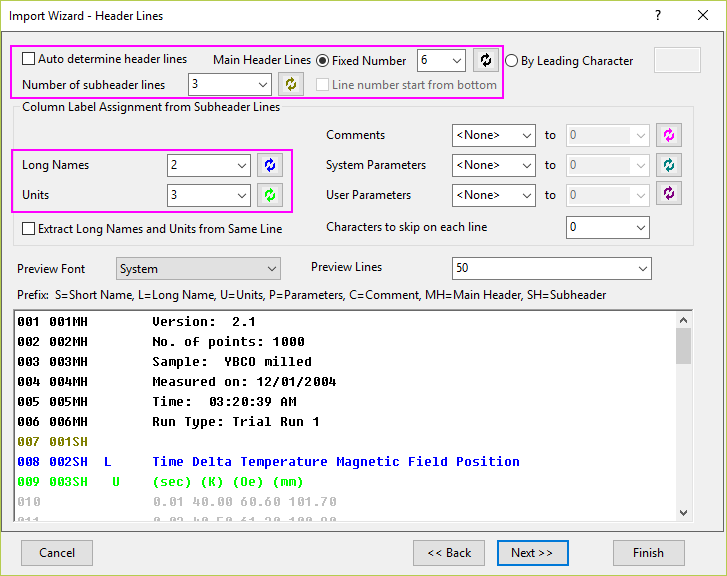Image resolution: width=727 pixels, height=576 pixels.
Task: Click the Finish button
Action: pos(648,553)
